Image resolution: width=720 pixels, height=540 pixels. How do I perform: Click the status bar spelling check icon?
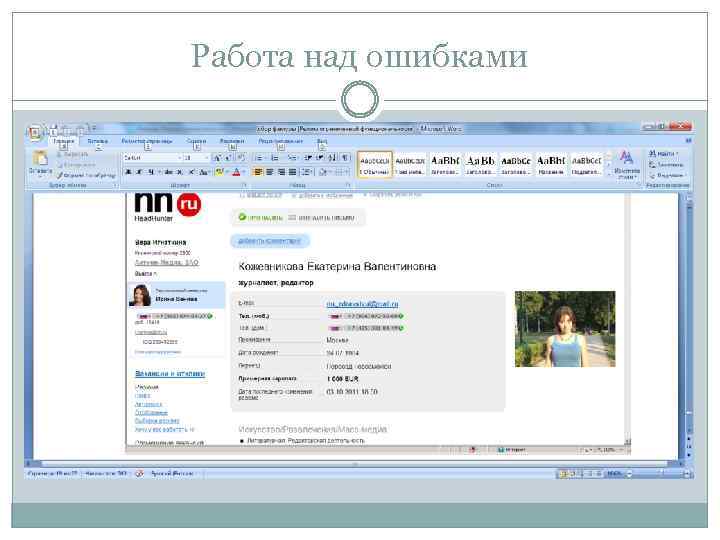[139, 473]
